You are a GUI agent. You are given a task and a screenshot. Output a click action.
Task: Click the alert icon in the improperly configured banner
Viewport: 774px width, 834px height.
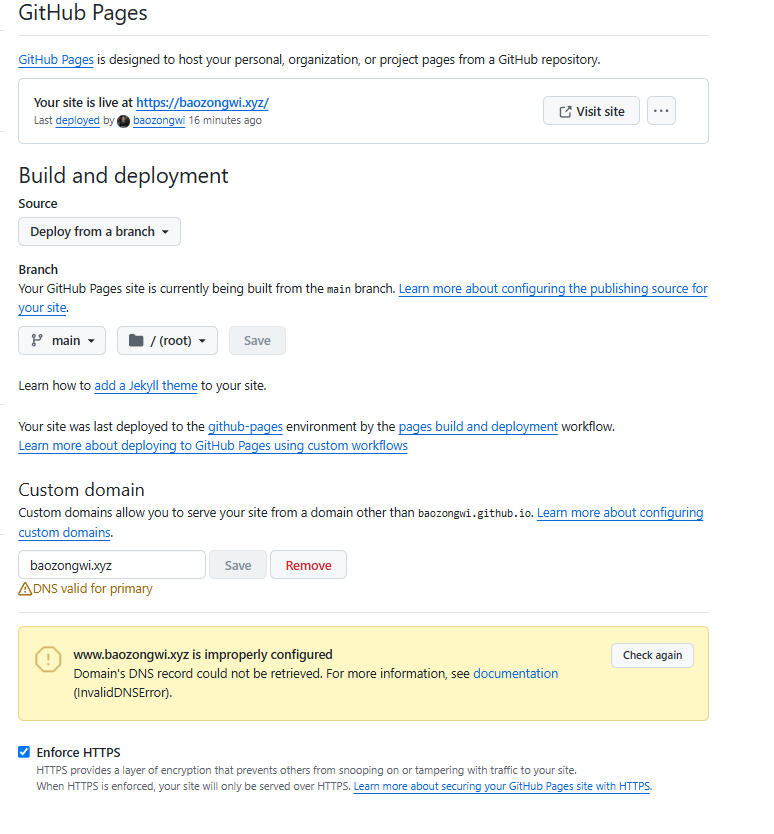point(48,660)
